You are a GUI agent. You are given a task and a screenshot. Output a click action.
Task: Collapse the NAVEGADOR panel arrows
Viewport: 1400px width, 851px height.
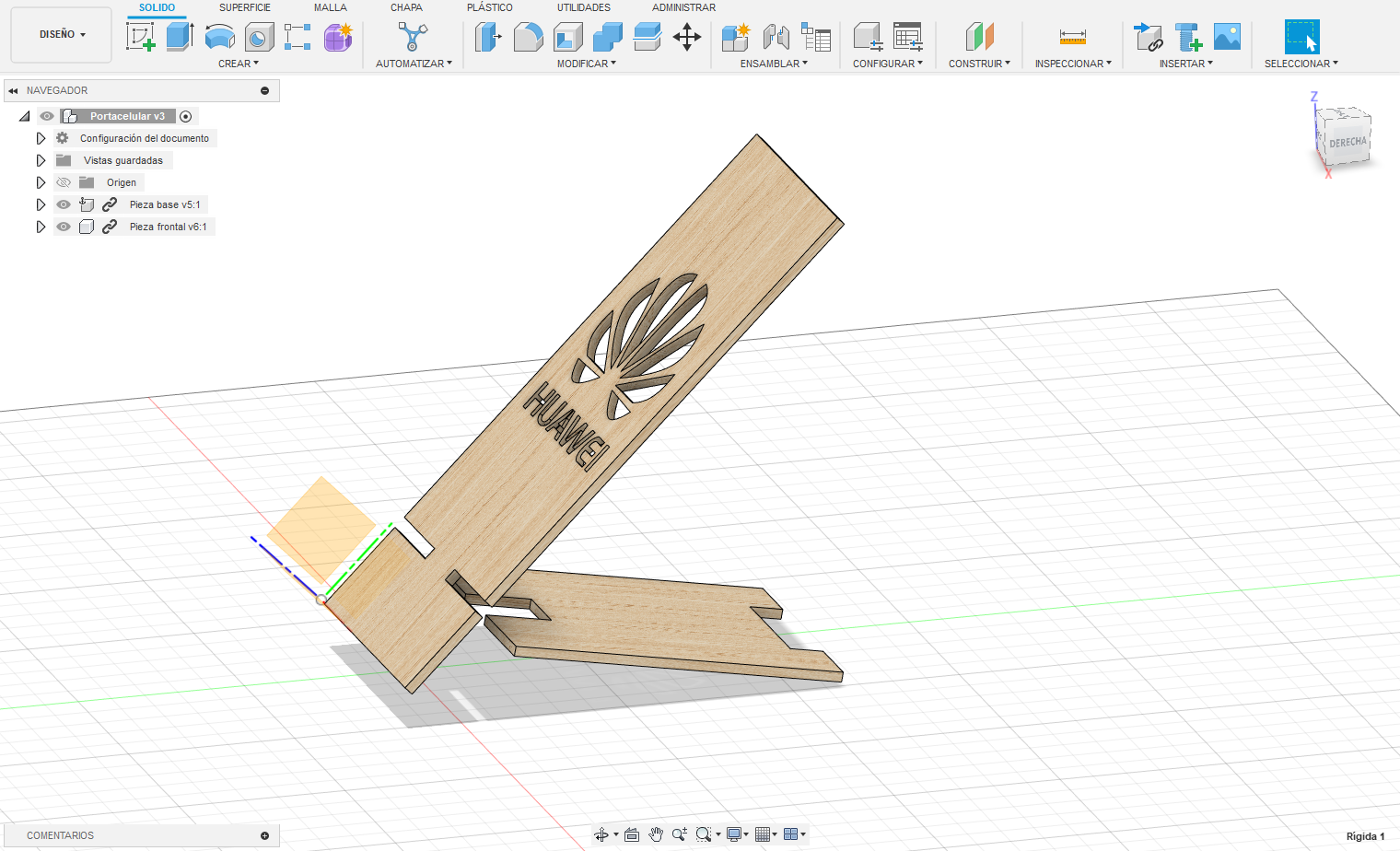[x=13, y=90]
